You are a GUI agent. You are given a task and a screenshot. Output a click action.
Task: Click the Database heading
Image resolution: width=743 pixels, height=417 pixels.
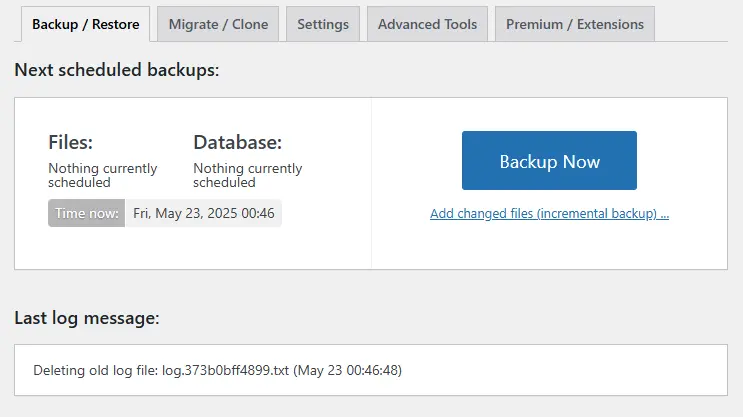[237, 142]
